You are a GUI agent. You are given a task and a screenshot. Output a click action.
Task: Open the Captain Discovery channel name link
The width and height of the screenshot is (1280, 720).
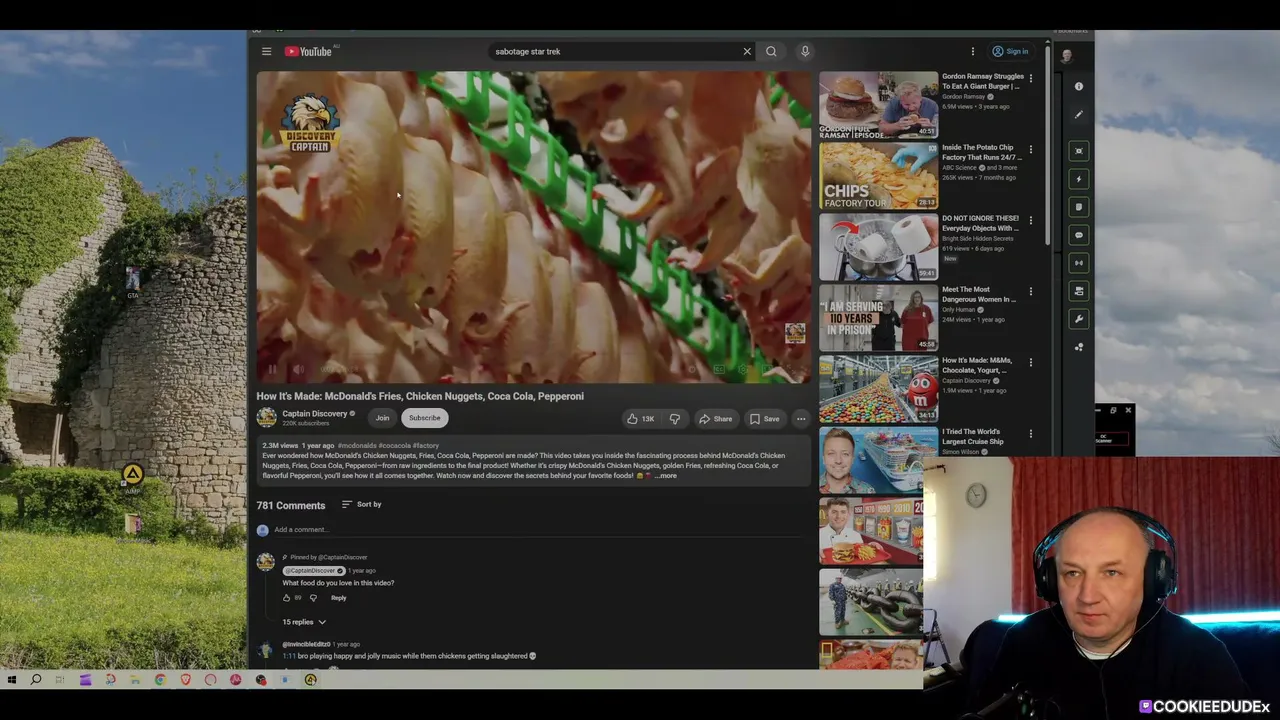(314, 414)
